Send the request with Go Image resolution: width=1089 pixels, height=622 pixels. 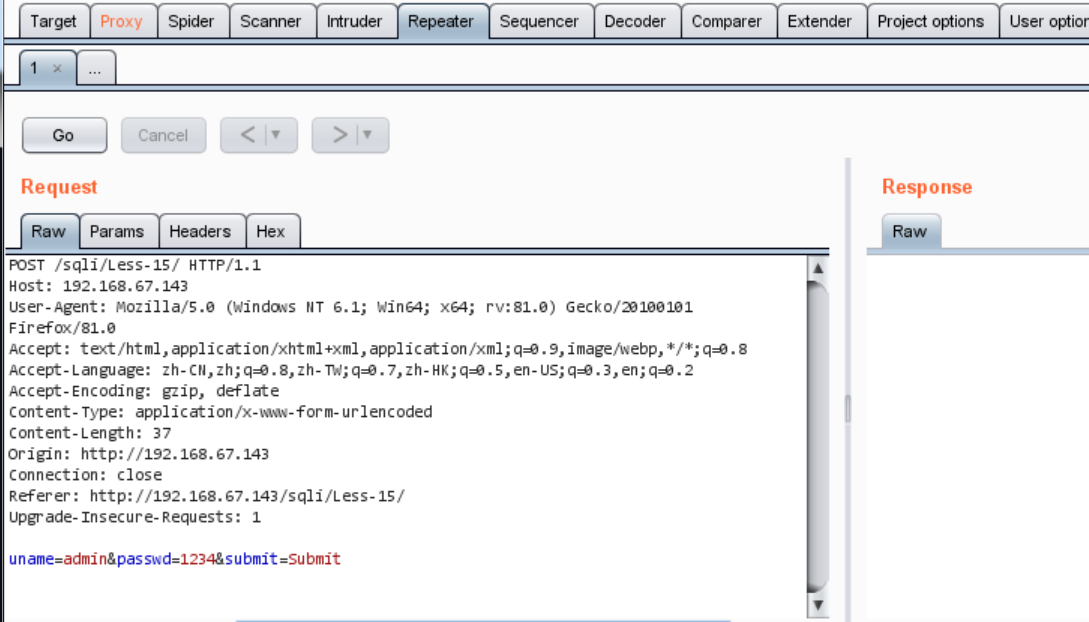(x=64, y=135)
